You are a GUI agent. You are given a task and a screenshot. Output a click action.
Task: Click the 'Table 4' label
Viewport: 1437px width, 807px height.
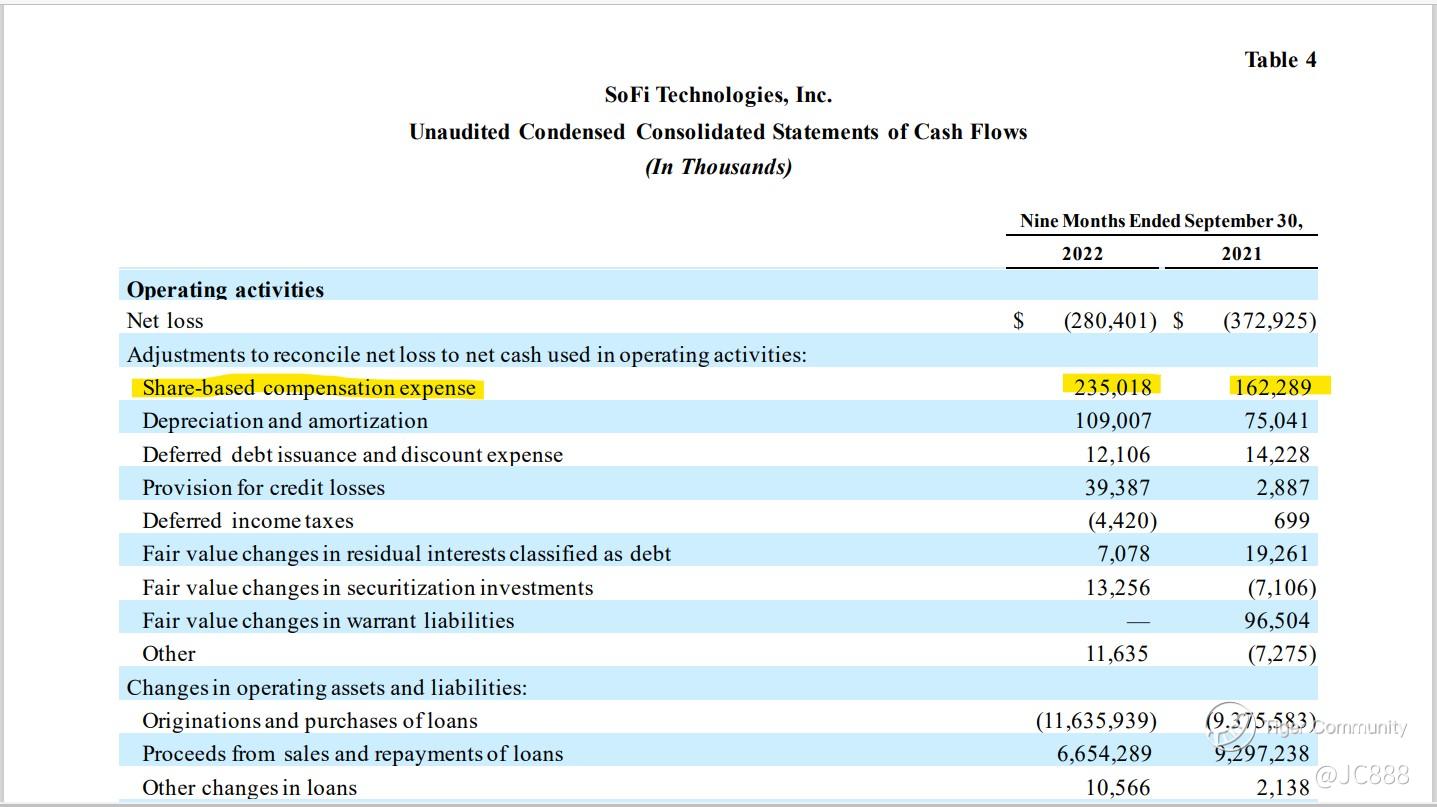tap(1280, 60)
